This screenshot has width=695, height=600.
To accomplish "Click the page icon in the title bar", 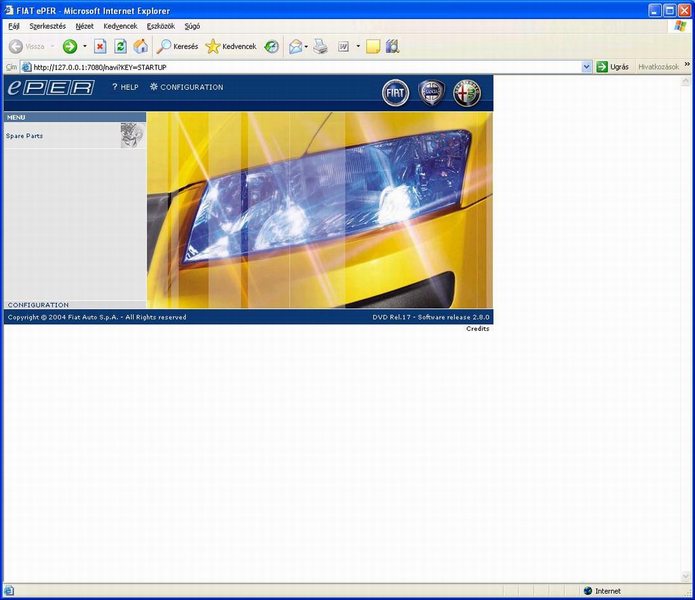I will (9, 10).
